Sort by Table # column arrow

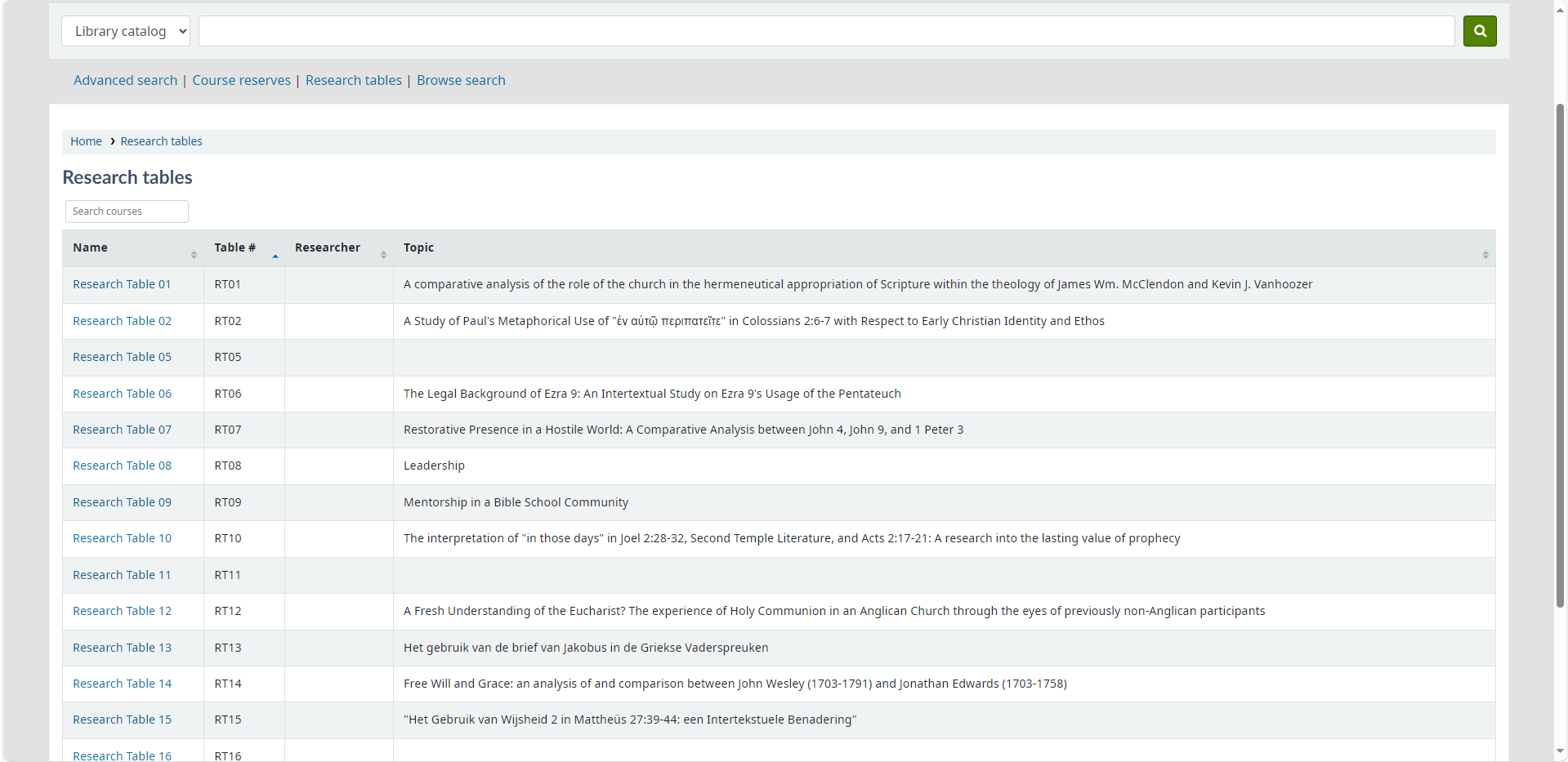275,255
